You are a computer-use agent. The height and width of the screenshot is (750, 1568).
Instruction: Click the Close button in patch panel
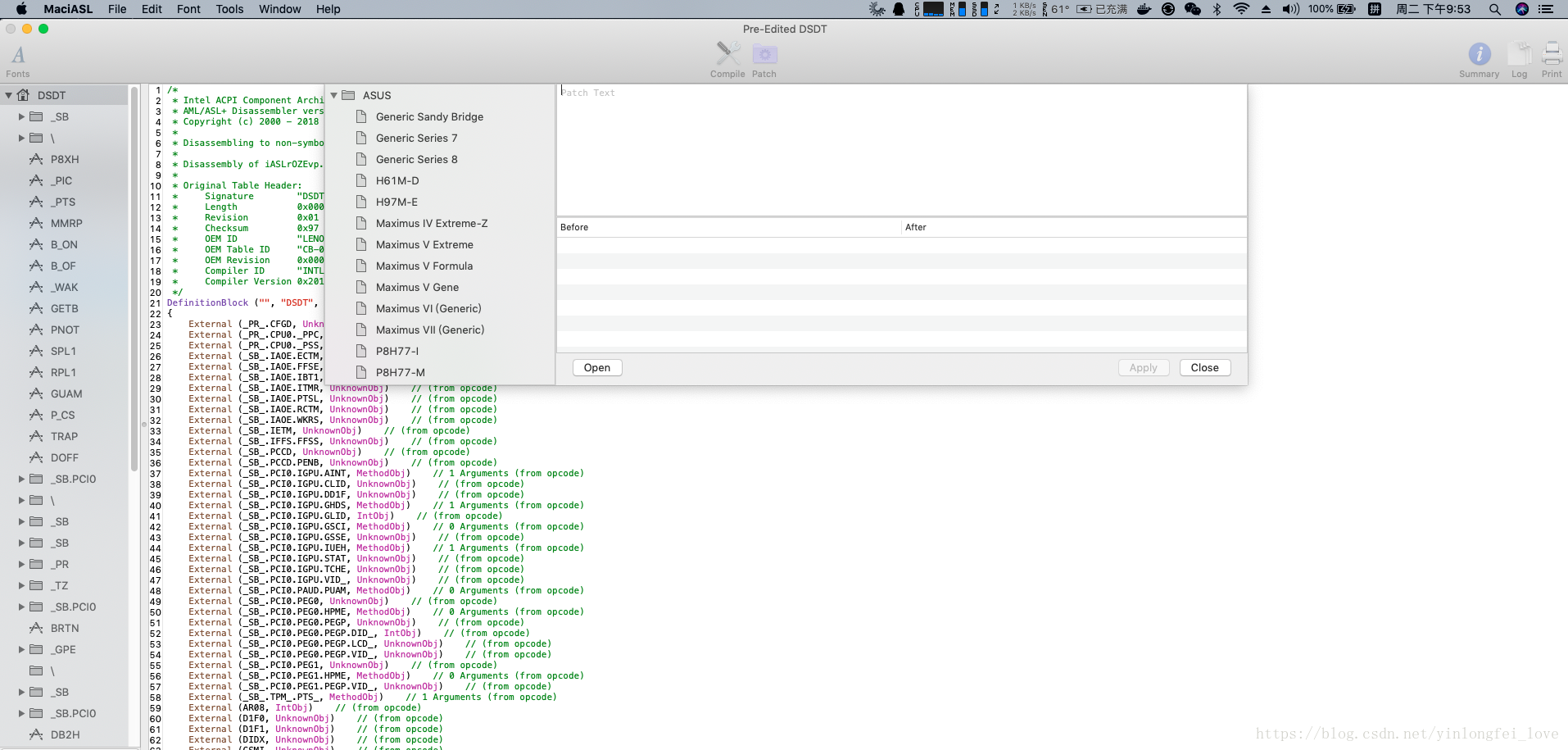[x=1205, y=368]
